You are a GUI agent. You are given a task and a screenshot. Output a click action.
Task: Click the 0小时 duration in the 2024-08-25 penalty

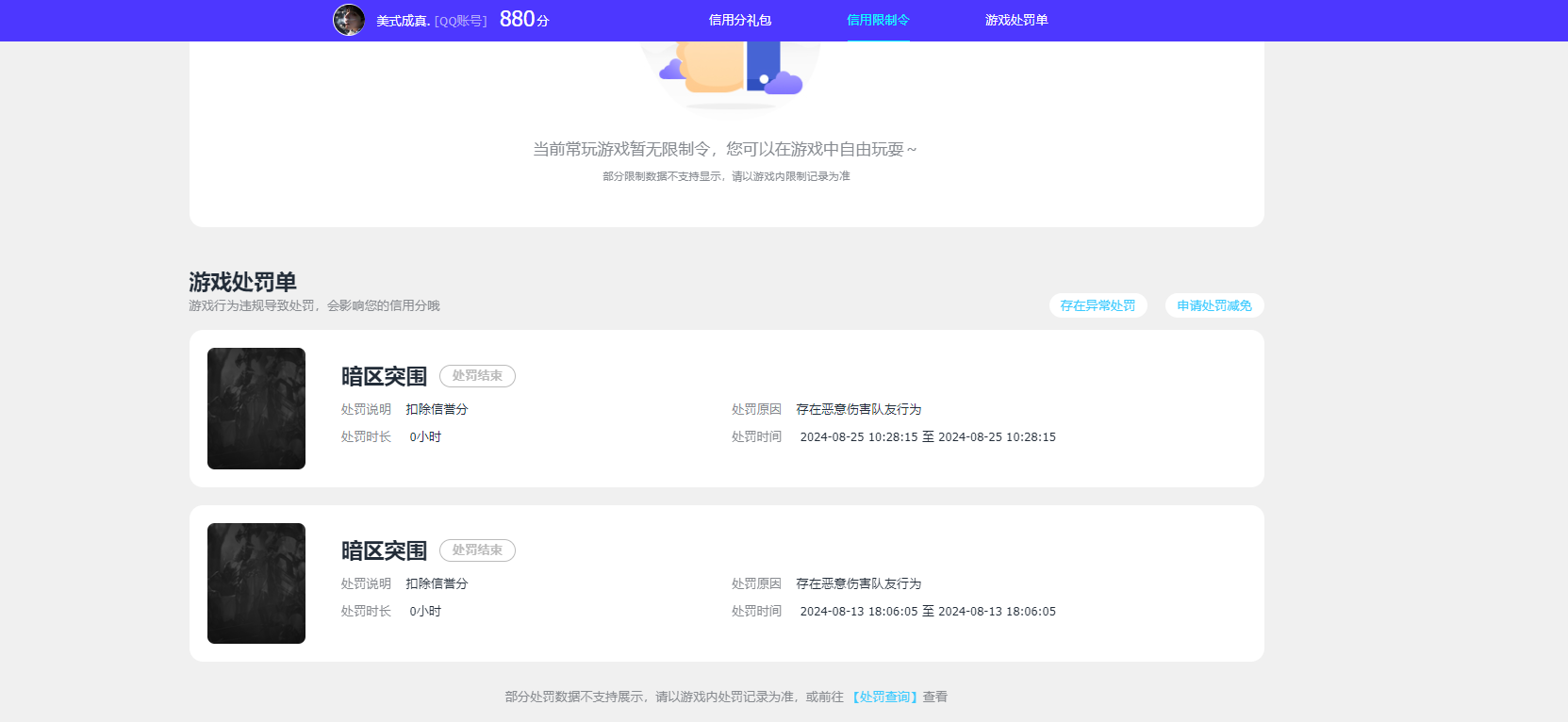tap(425, 436)
